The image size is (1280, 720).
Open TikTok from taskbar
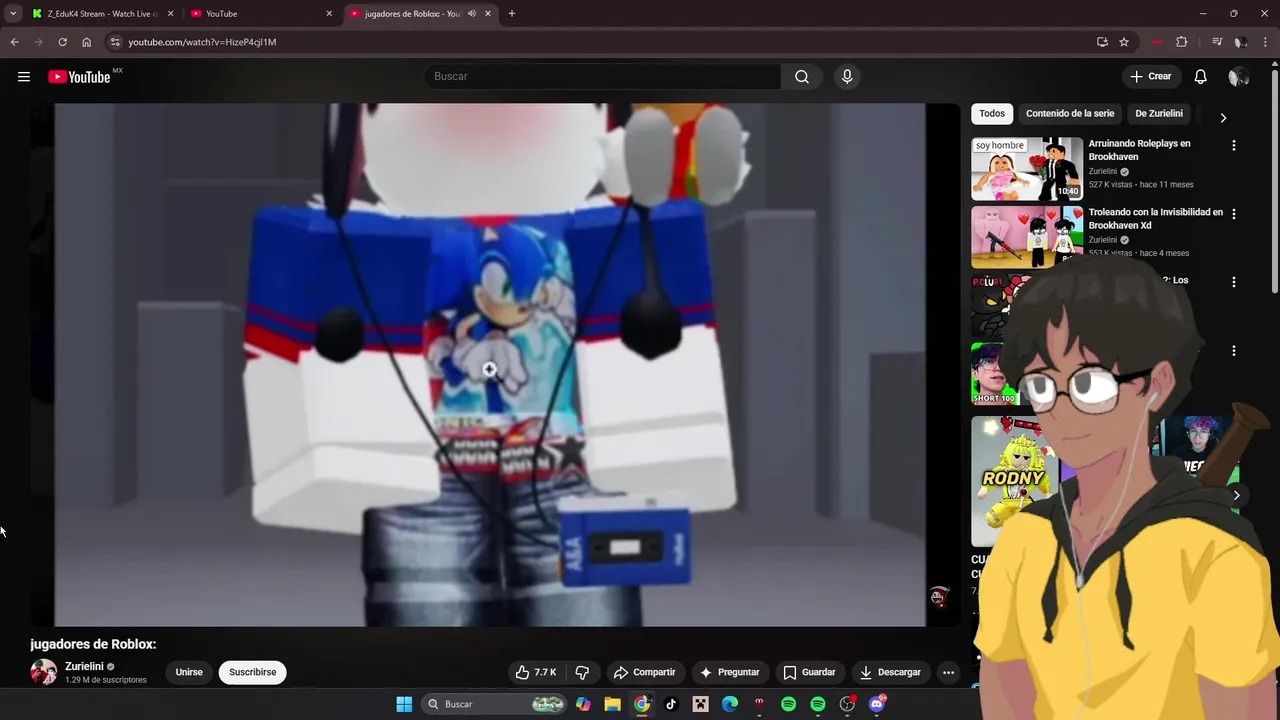click(x=671, y=704)
